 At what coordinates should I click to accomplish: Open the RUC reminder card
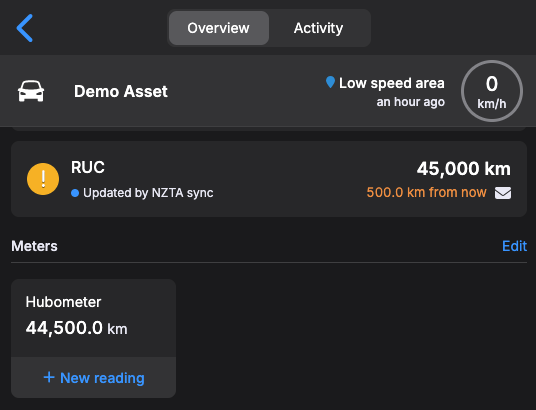(269, 179)
